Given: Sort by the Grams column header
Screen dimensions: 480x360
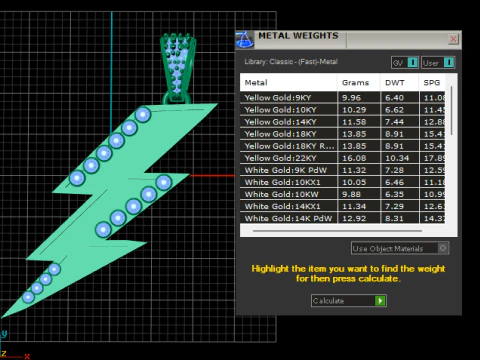Looking at the screenshot, I should pos(359,83).
